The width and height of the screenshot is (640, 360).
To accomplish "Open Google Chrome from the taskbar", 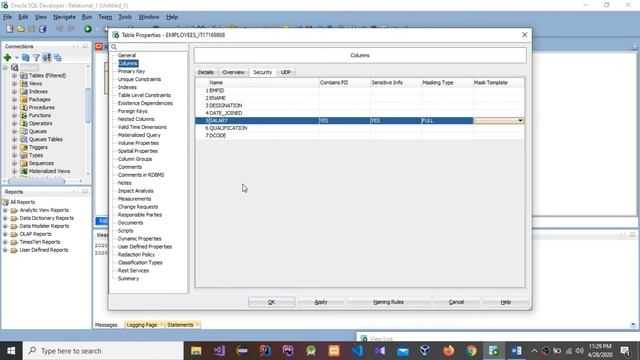I will tap(471, 351).
